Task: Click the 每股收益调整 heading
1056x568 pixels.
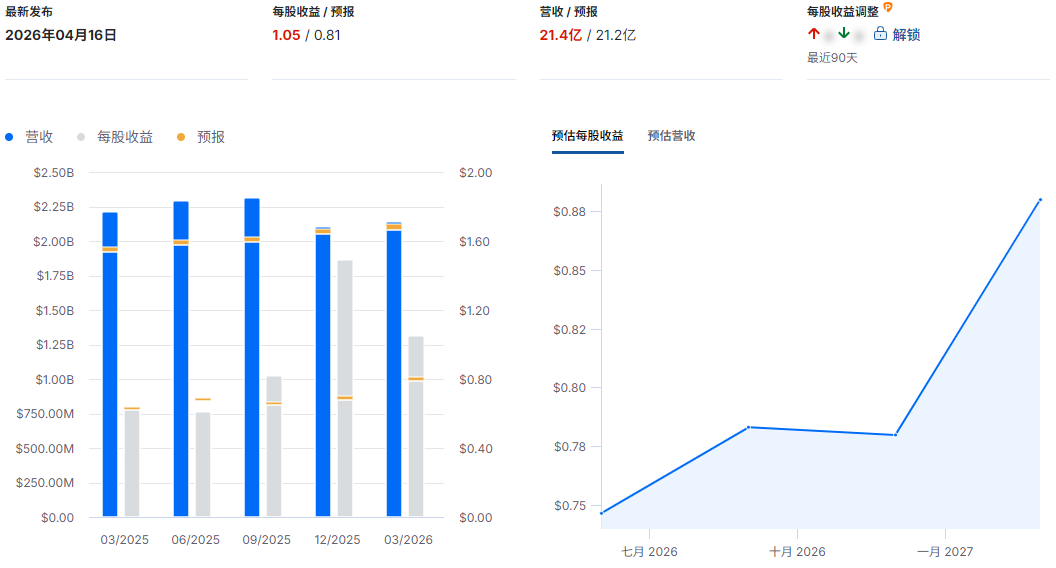Action: point(843,11)
